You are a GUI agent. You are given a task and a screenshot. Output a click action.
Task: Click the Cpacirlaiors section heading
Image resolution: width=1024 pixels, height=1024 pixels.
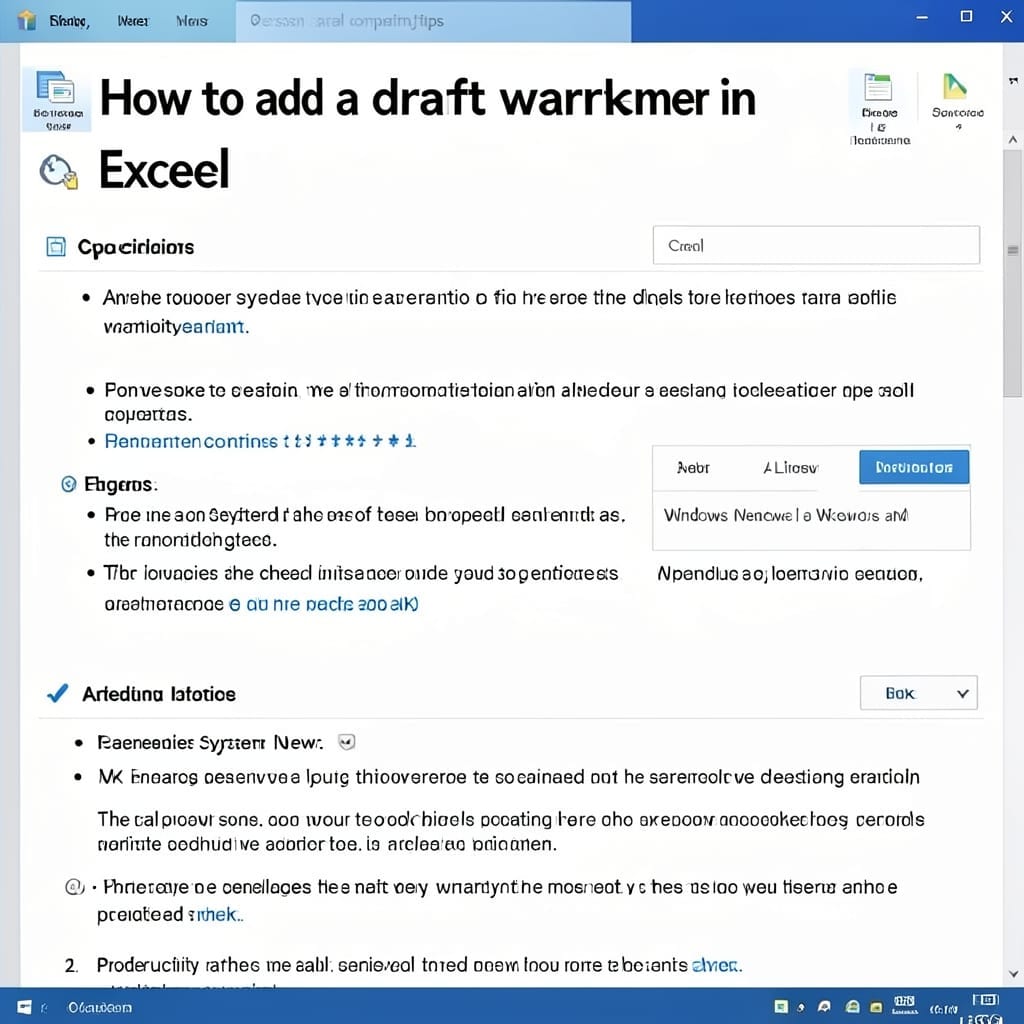point(136,247)
